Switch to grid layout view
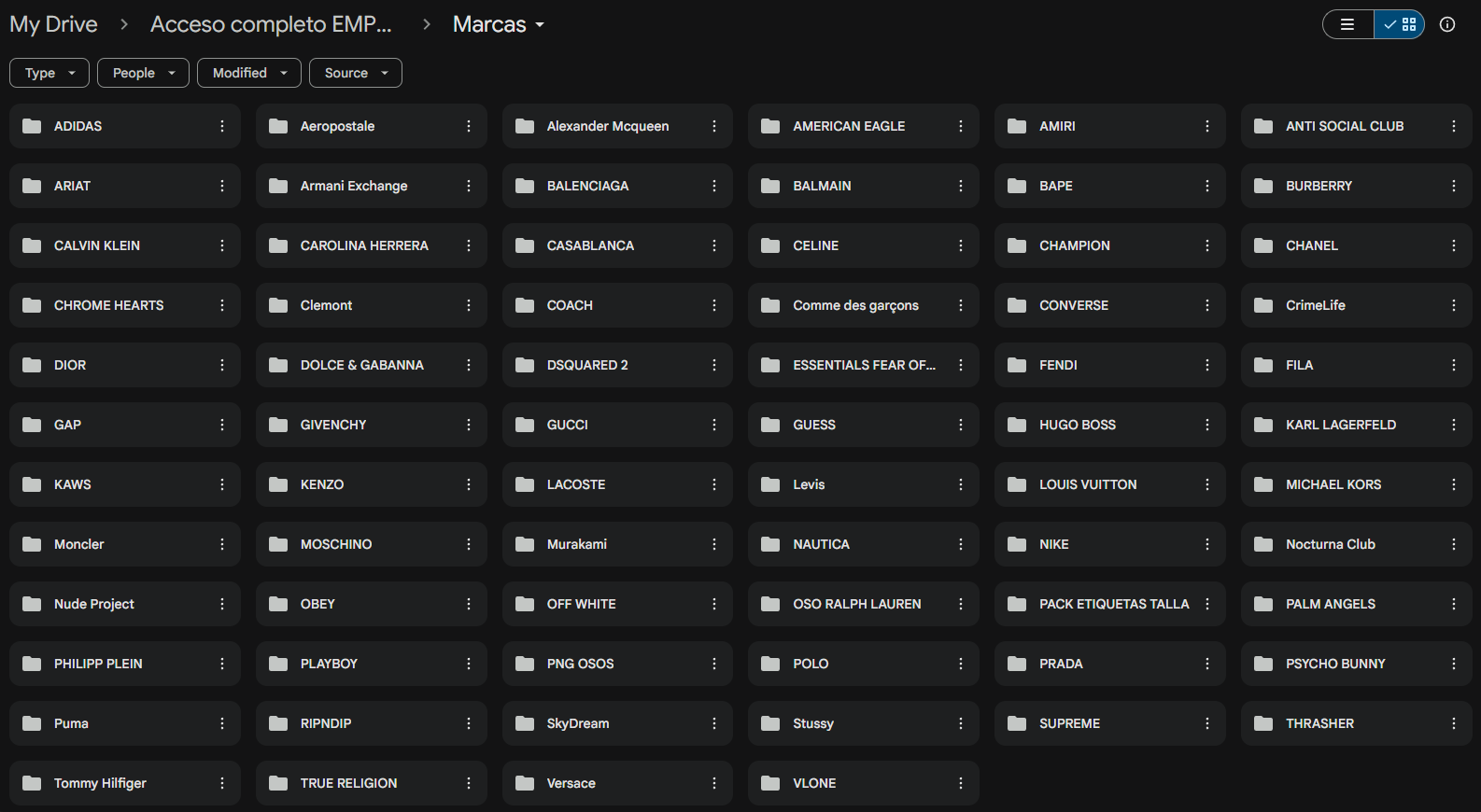This screenshot has width=1481, height=812. point(1399,24)
